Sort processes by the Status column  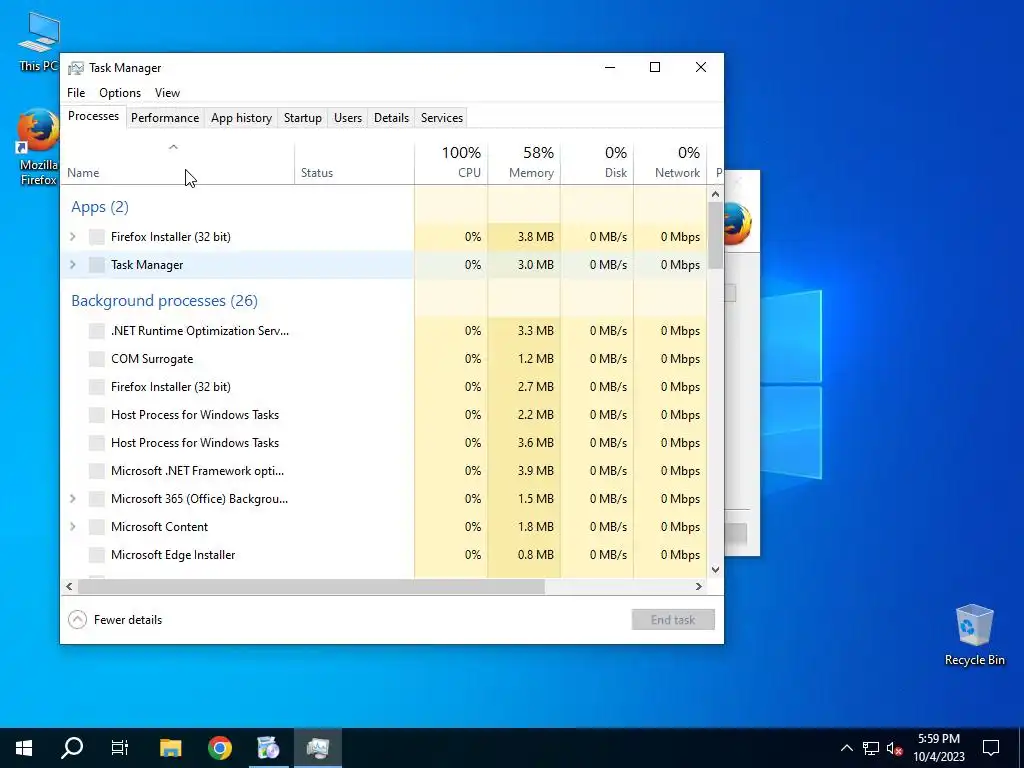click(x=355, y=163)
